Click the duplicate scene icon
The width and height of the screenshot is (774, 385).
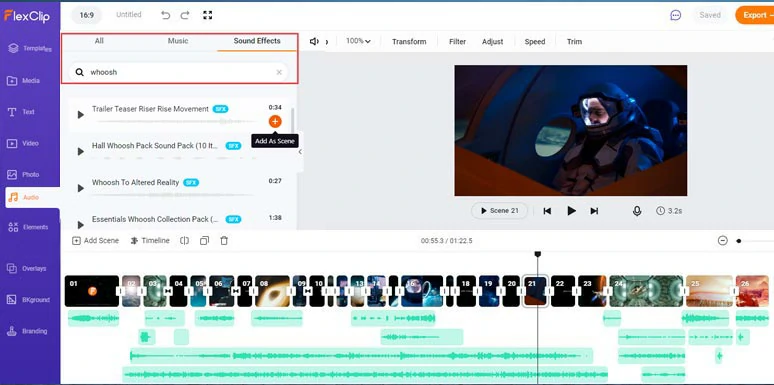[204, 241]
